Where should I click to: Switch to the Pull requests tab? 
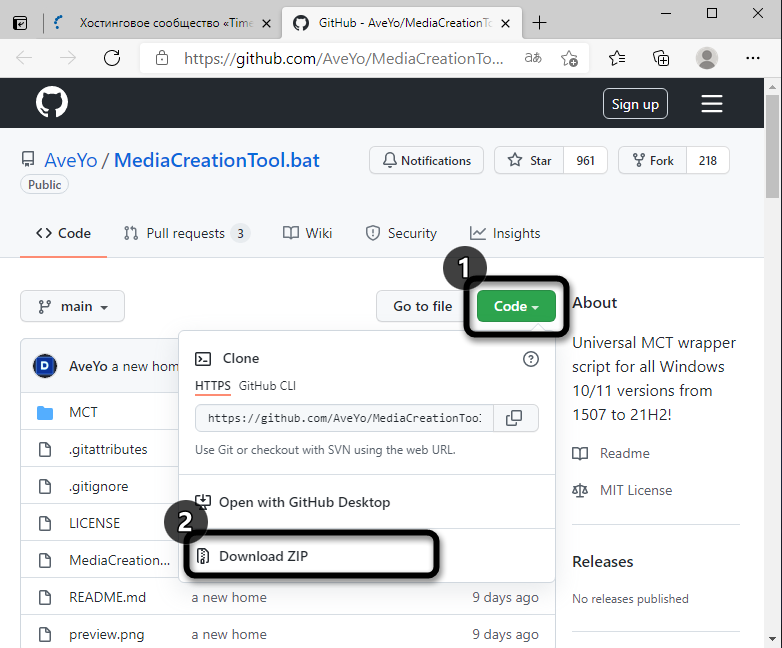tap(187, 233)
